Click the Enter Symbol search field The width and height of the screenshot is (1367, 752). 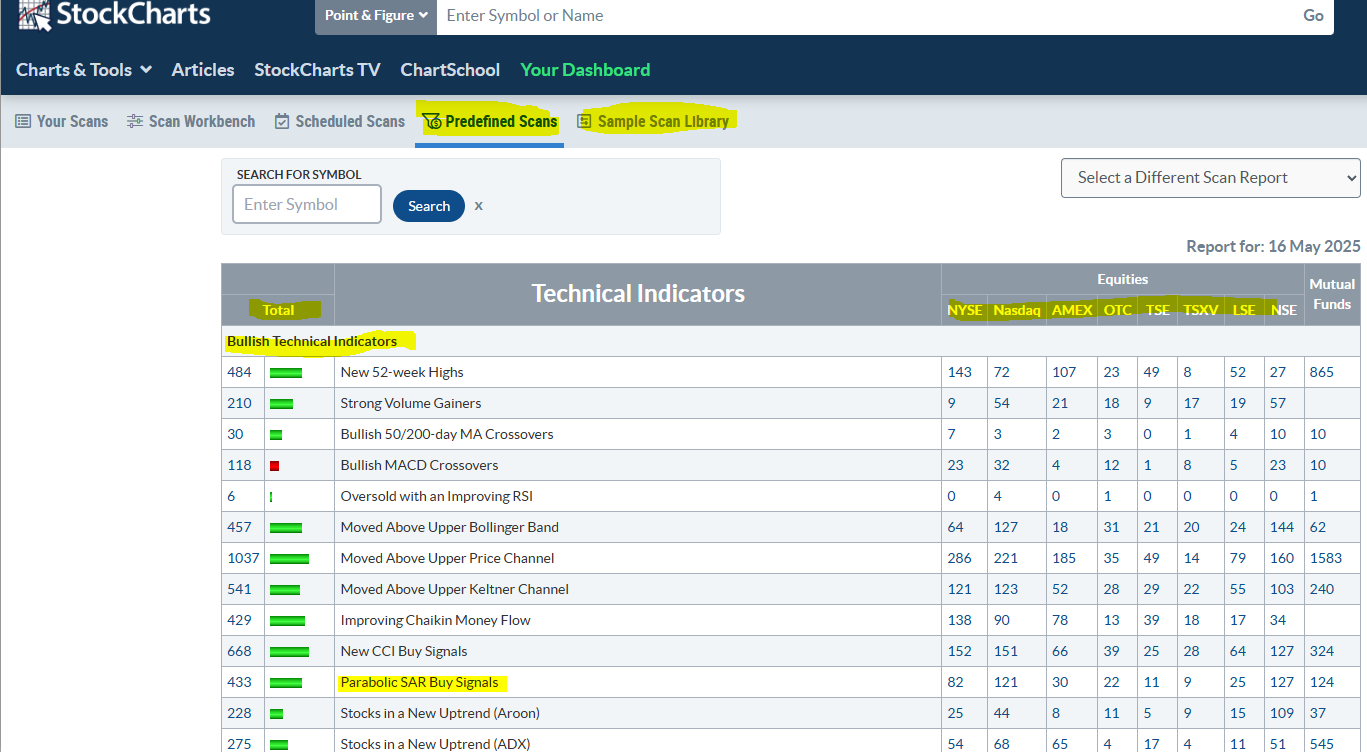coord(307,204)
